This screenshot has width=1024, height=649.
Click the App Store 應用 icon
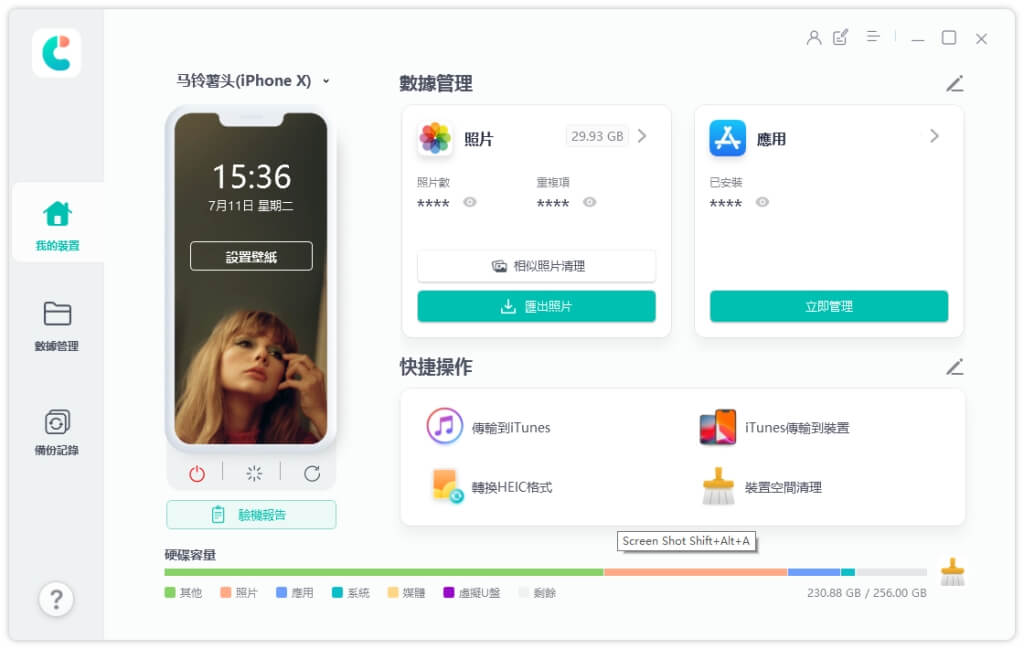pos(728,138)
